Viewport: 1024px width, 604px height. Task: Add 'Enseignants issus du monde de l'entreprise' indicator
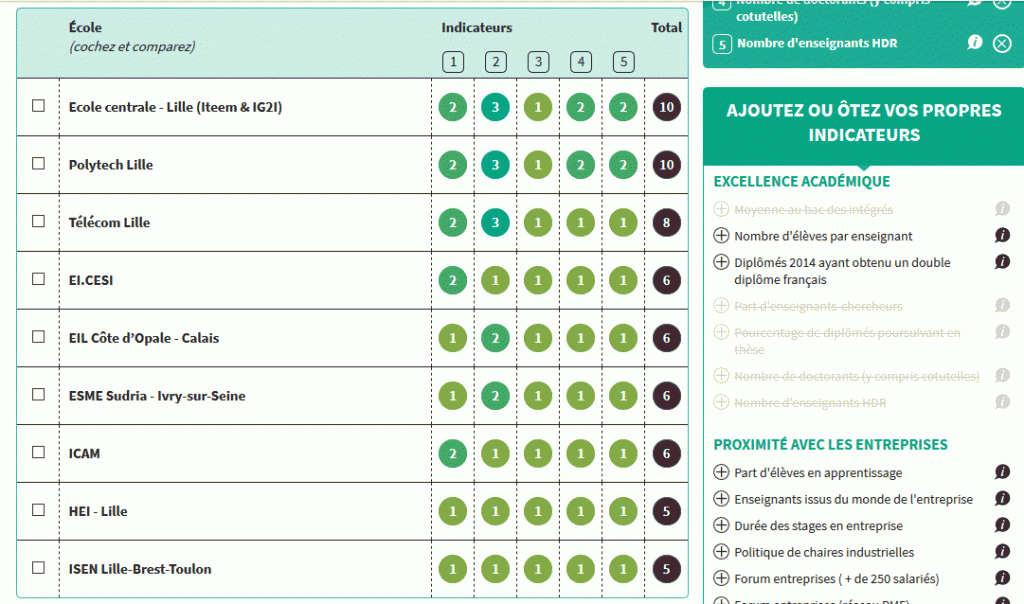click(721, 498)
